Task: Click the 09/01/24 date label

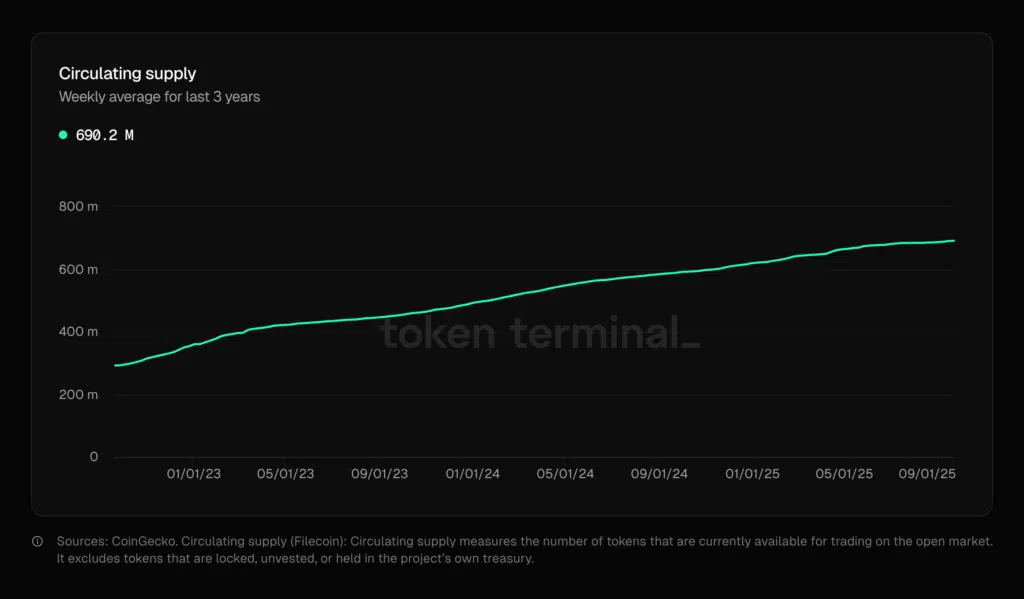Action: (659, 474)
